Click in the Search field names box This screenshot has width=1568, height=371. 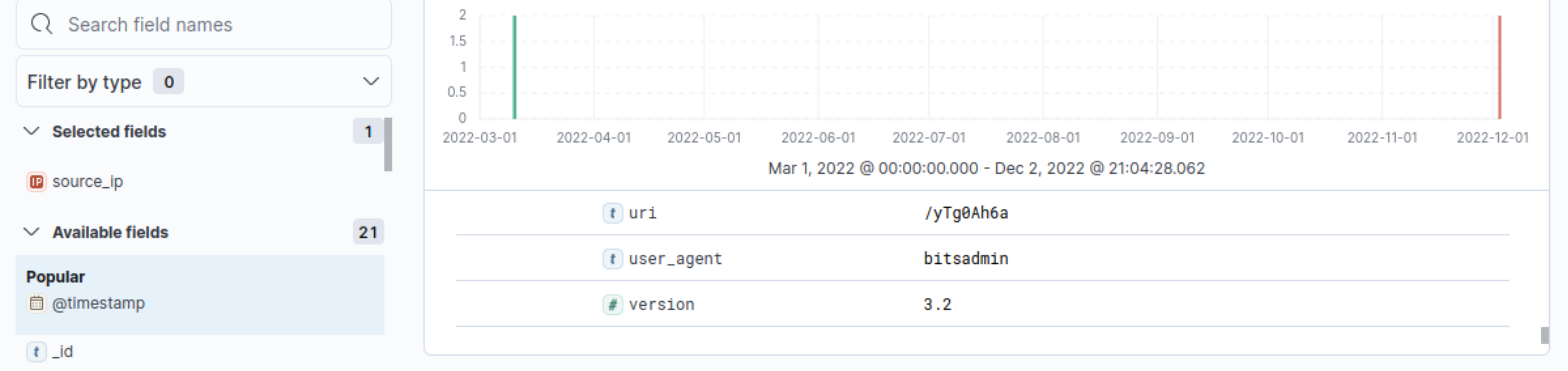pos(204,24)
